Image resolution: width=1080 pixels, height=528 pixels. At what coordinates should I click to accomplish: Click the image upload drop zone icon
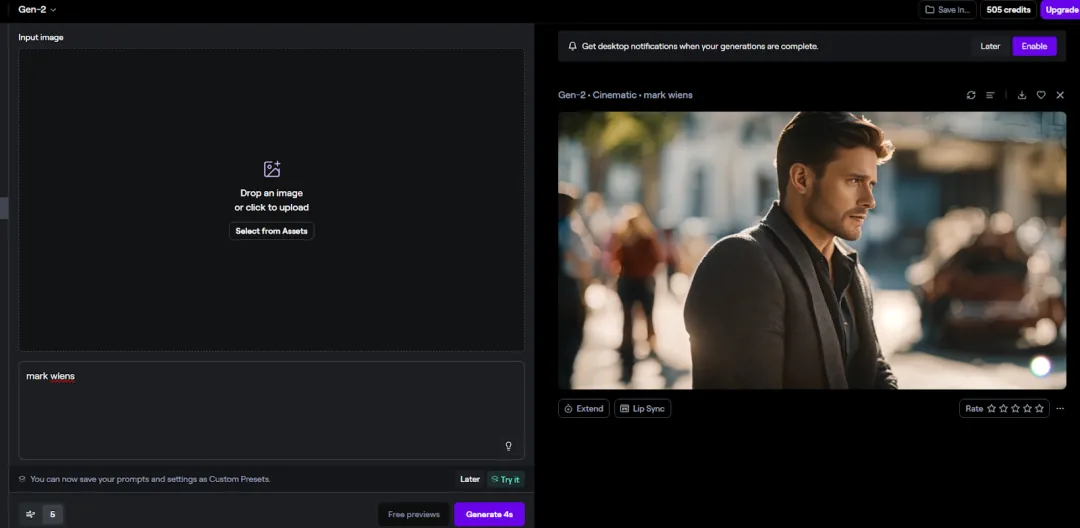click(x=272, y=169)
